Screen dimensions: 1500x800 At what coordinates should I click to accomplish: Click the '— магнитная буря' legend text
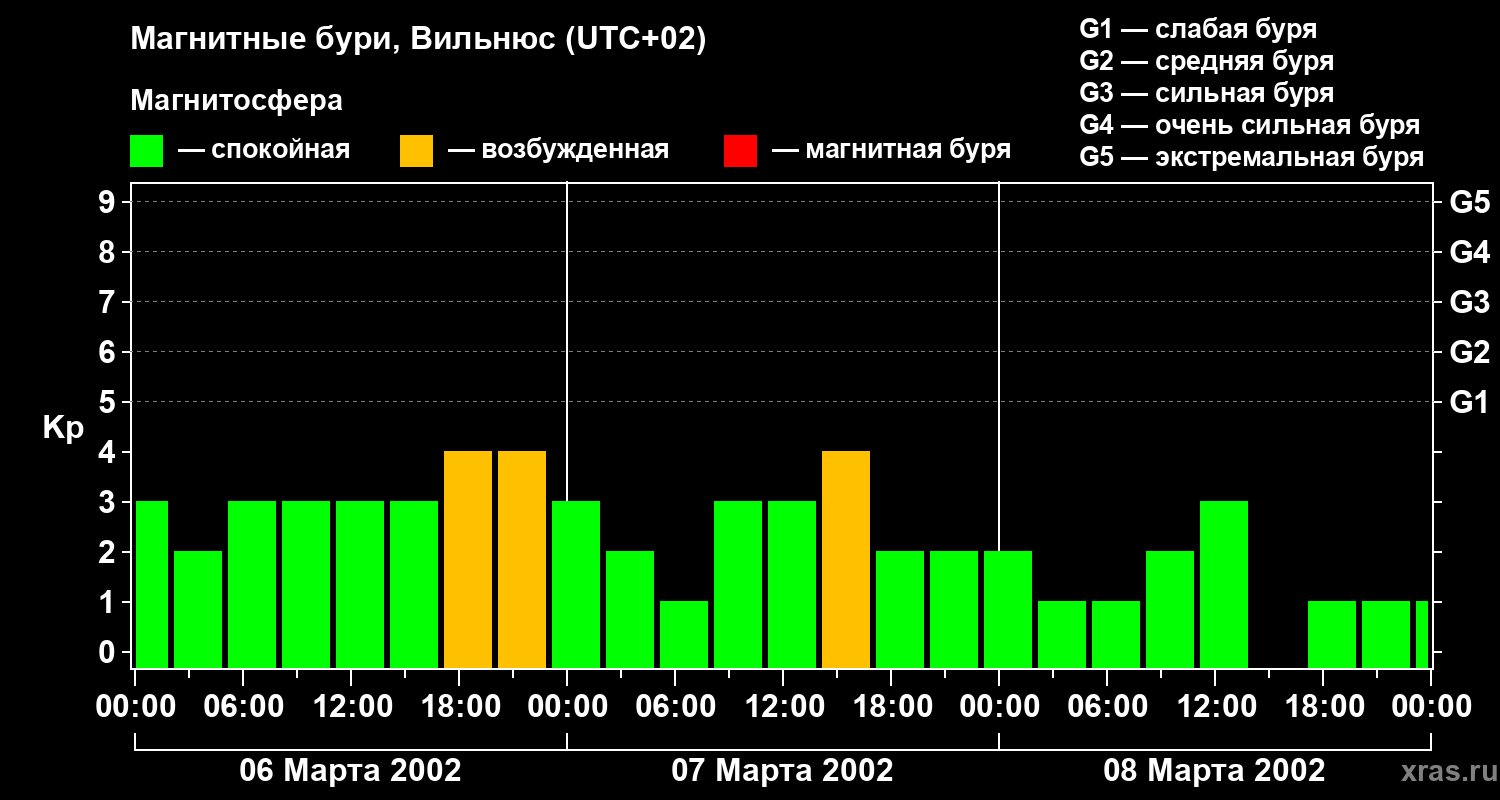[892, 150]
